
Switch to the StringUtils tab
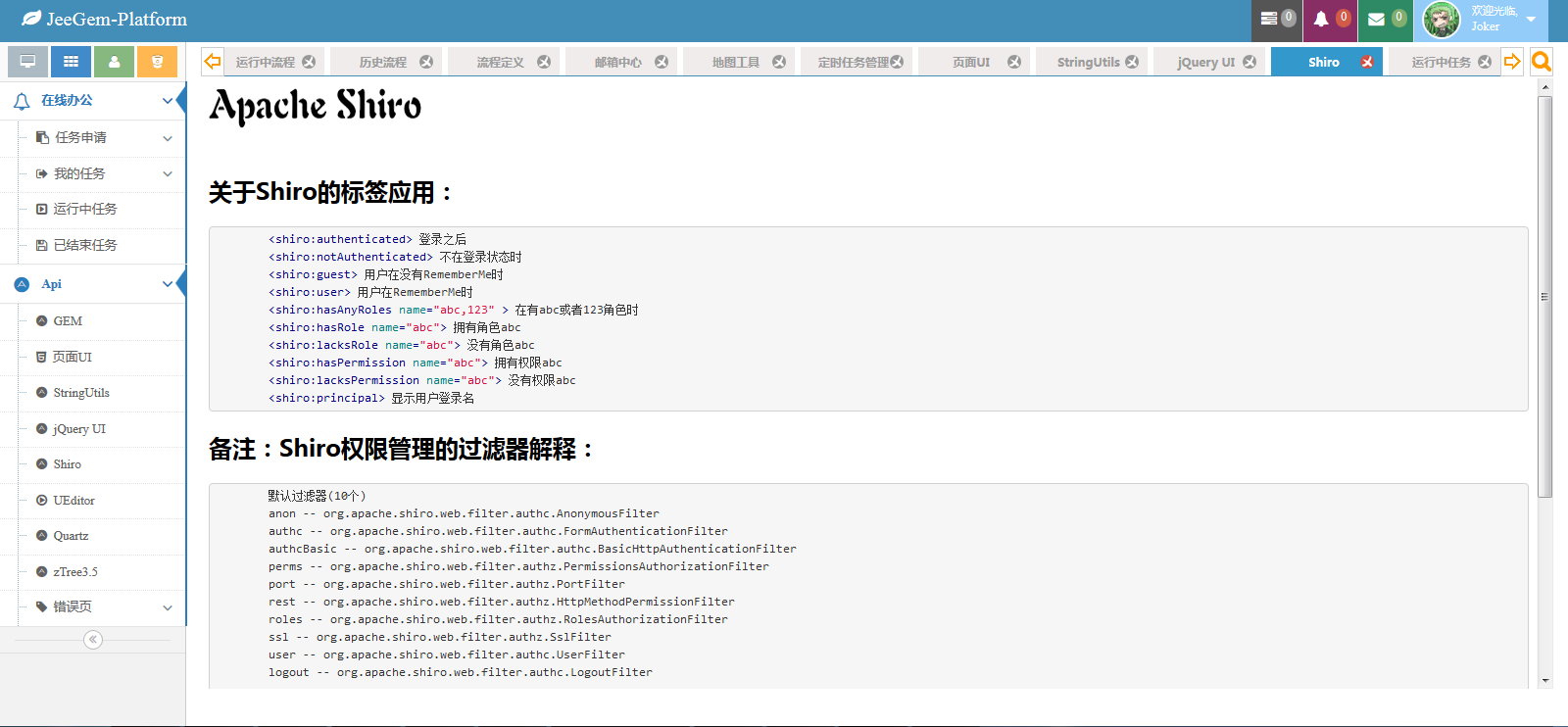pos(1088,62)
